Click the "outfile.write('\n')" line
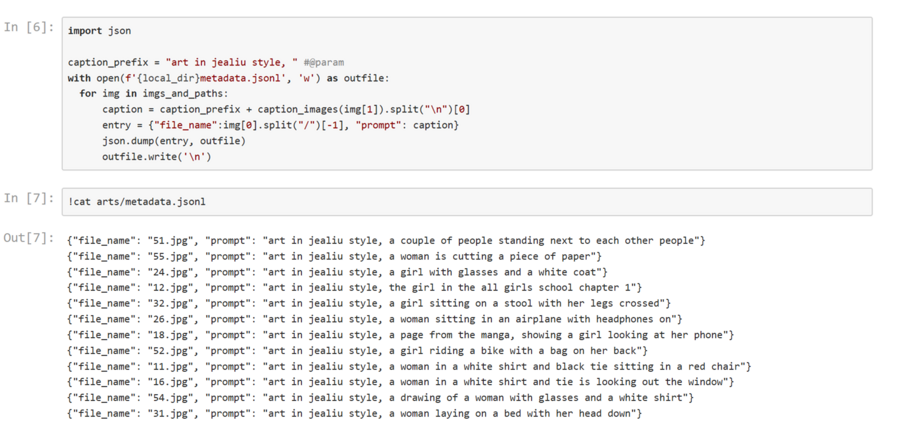The width and height of the screenshot is (900, 422). click(156, 156)
